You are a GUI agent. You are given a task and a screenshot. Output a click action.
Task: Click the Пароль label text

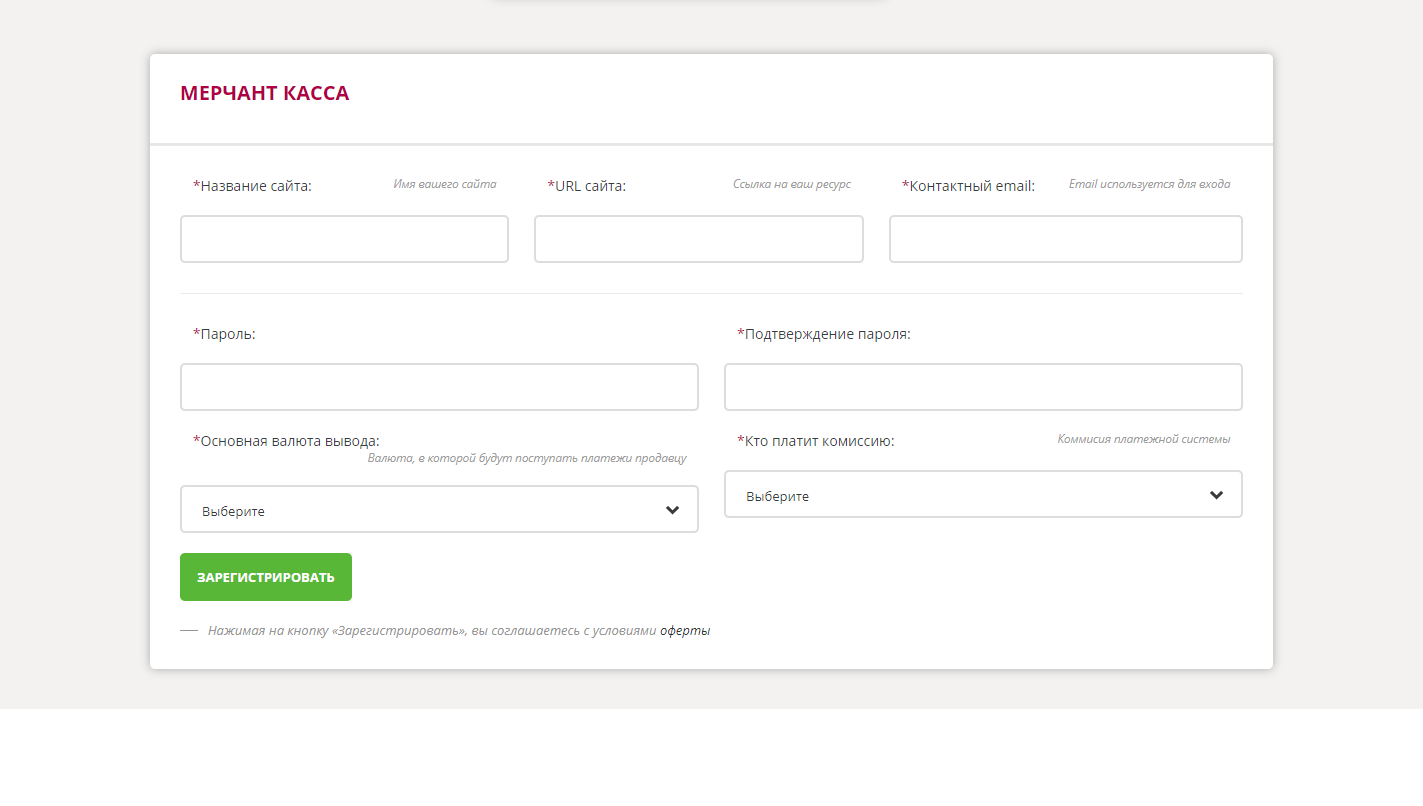(x=228, y=334)
